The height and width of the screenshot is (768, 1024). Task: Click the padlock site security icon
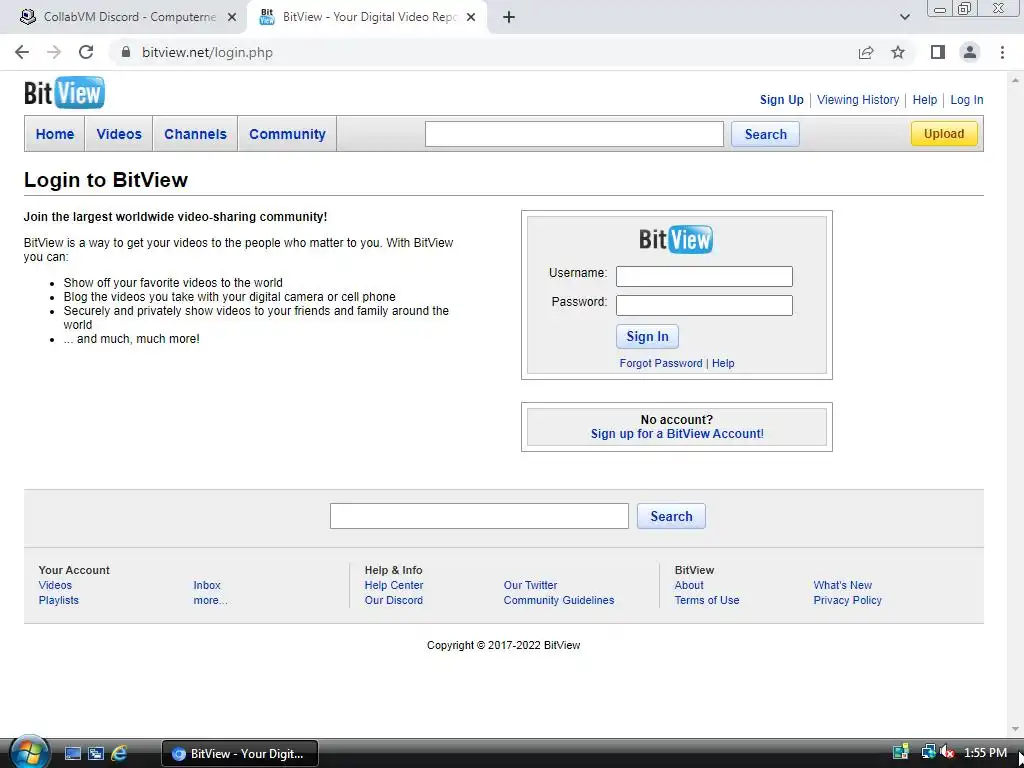click(x=126, y=52)
